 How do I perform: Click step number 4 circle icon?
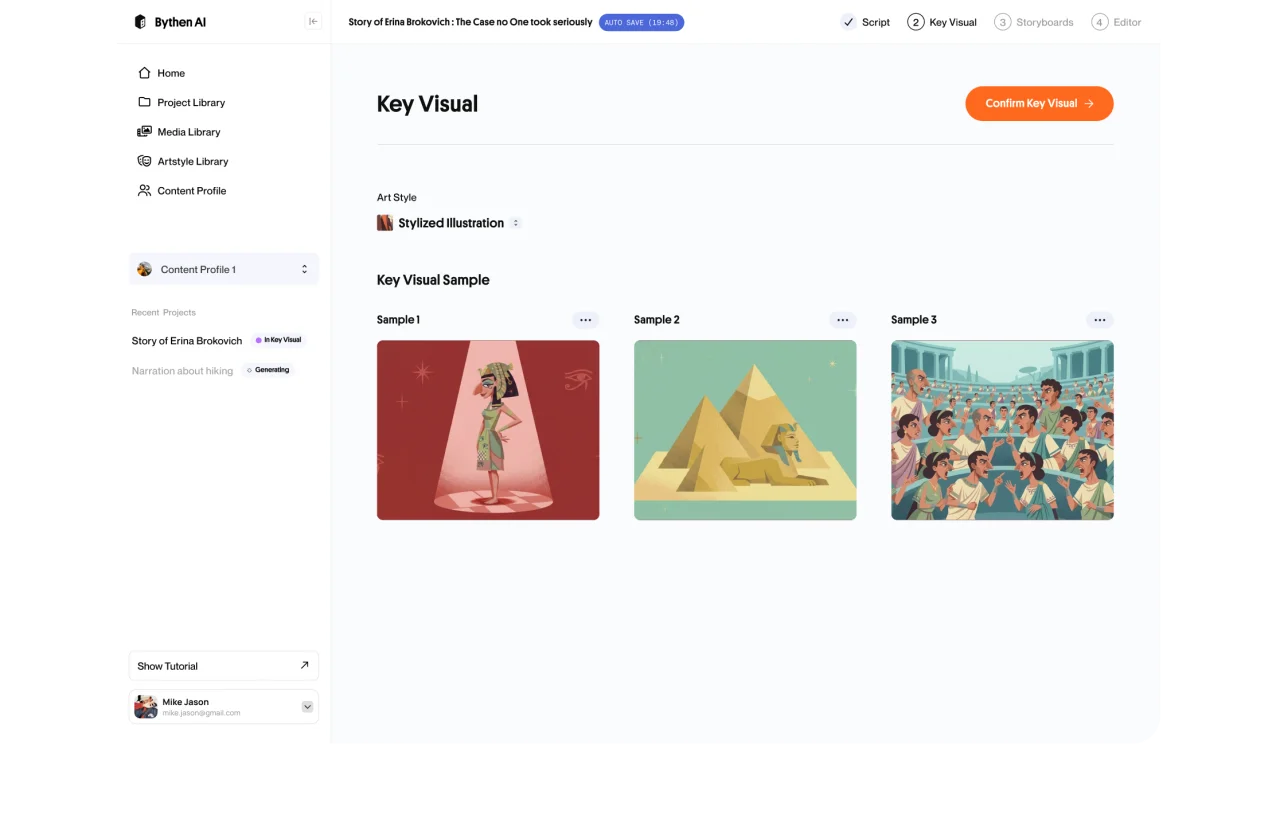click(1099, 22)
